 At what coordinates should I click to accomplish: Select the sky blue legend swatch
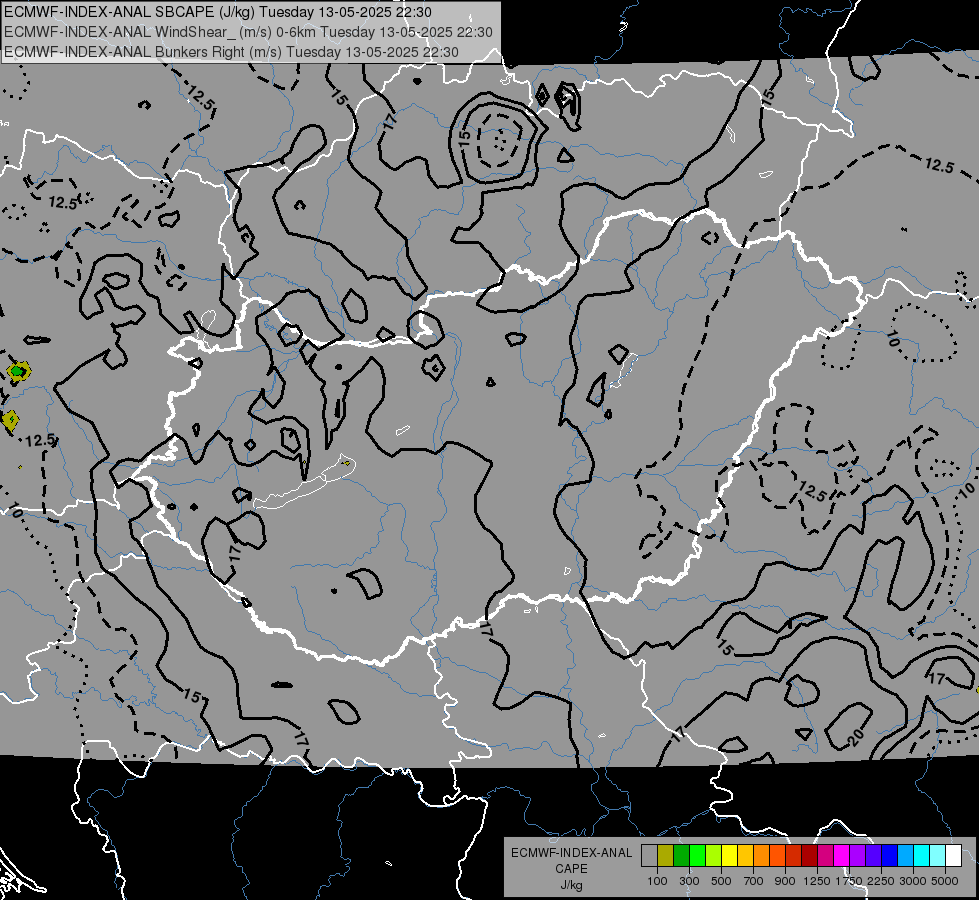point(906,855)
